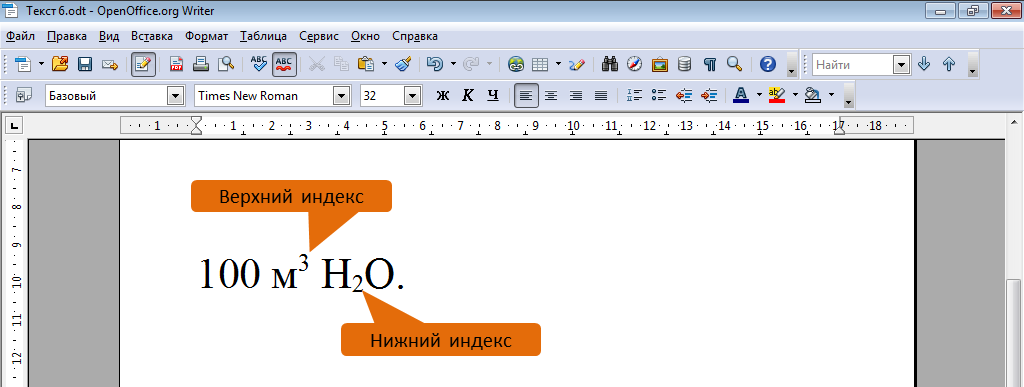
Task: Open the Gallery icon
Action: pos(660,64)
